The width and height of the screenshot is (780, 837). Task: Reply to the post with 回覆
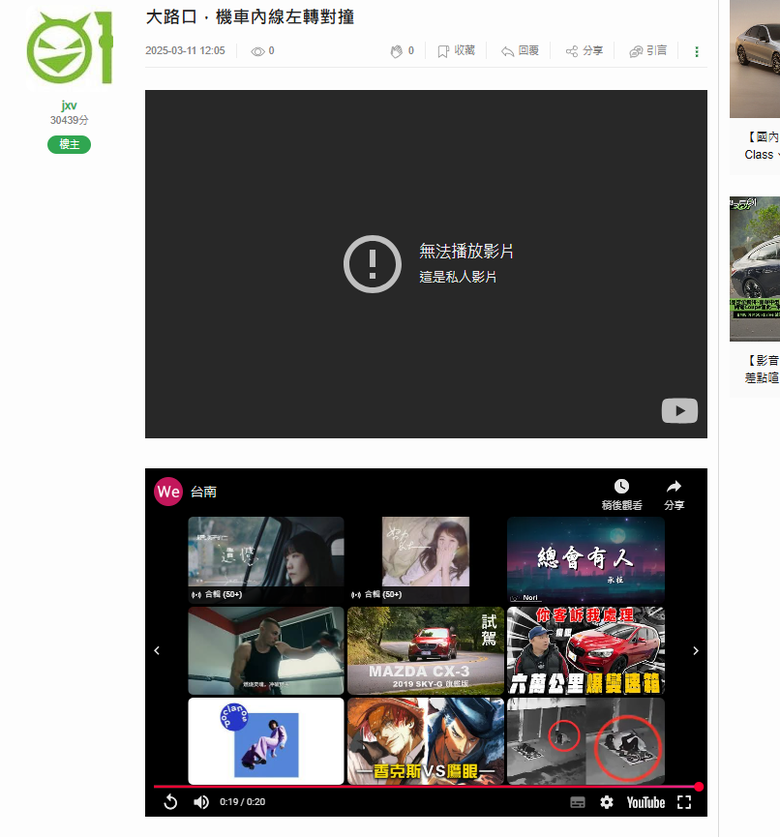[520, 51]
